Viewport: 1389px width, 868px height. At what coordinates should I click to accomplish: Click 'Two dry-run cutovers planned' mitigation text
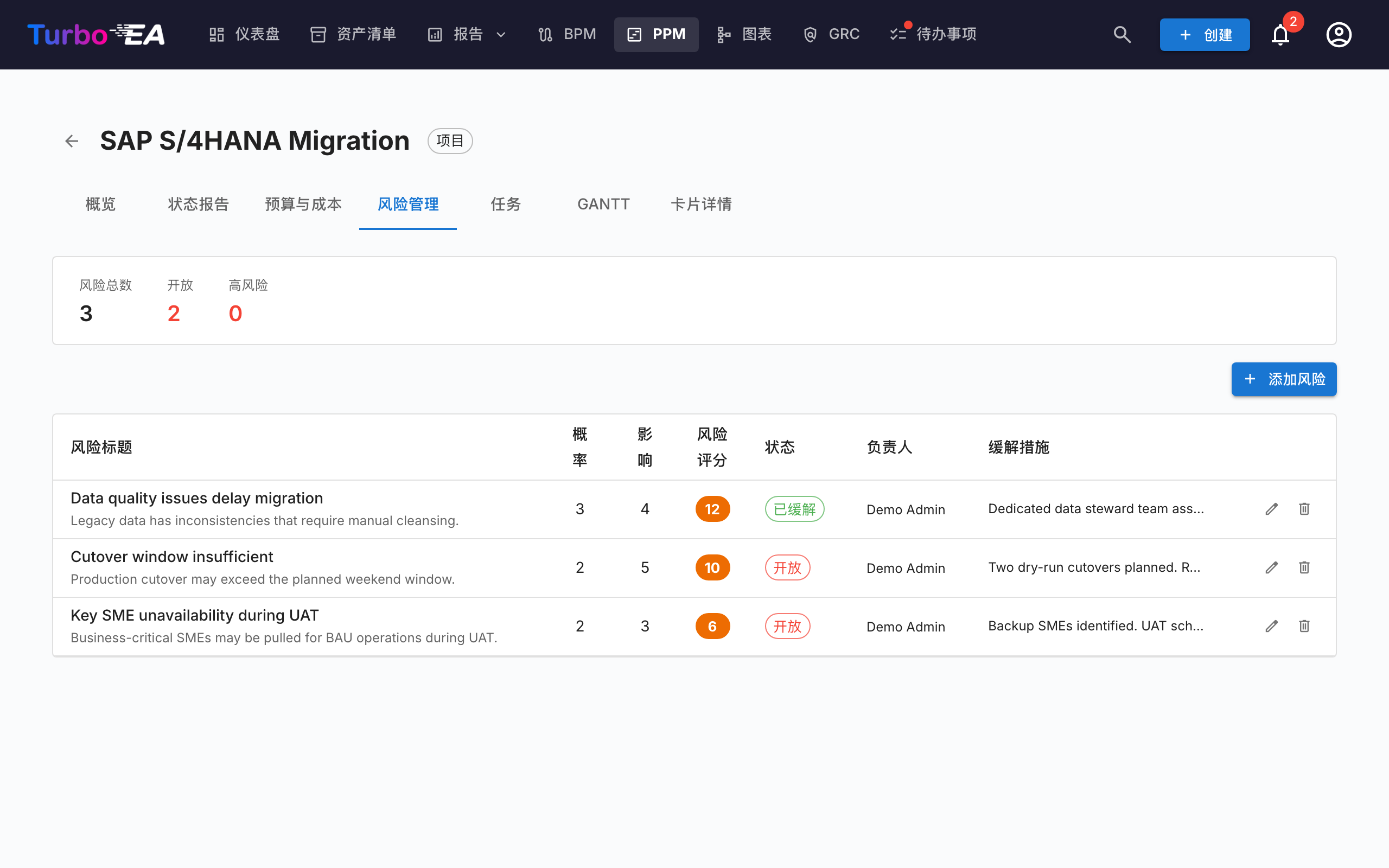click(x=1094, y=568)
